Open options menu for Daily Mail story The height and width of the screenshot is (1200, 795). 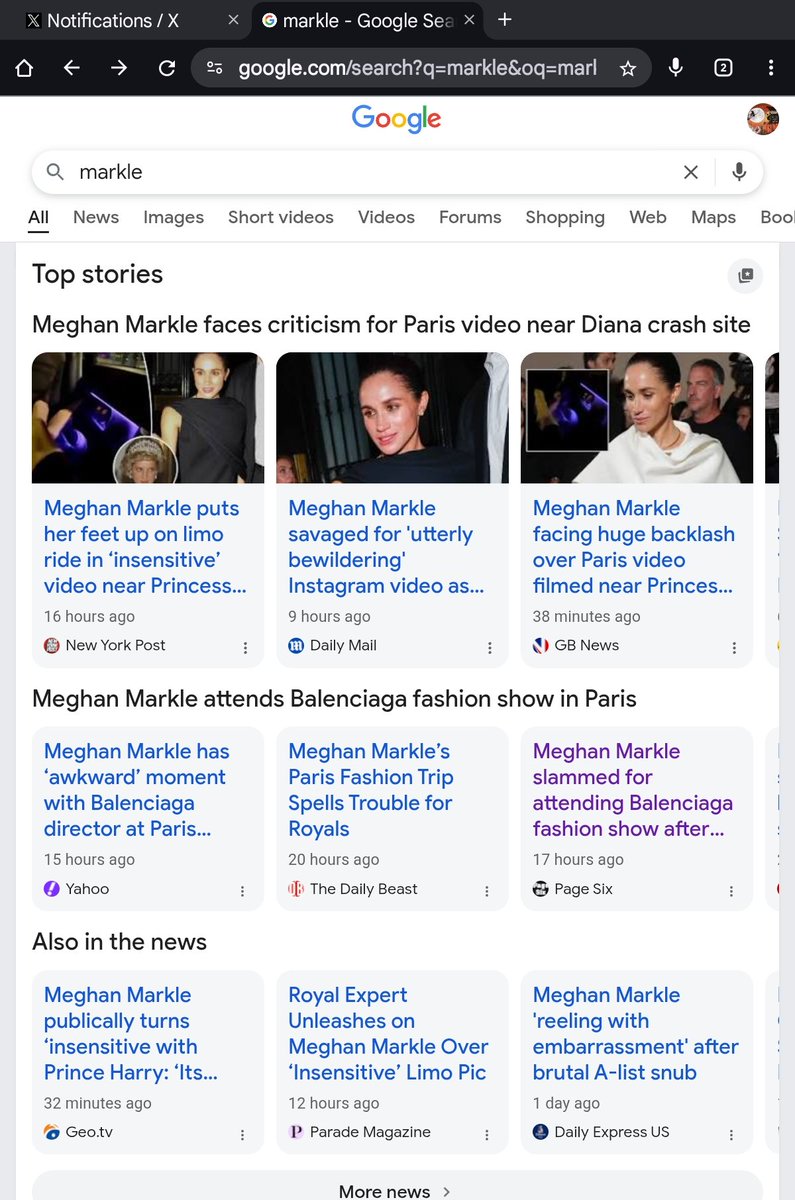coord(490,648)
